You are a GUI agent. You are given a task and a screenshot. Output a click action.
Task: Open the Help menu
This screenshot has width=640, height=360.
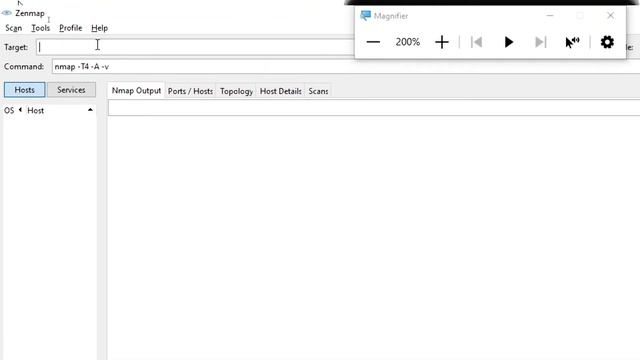pyautogui.click(x=99, y=28)
